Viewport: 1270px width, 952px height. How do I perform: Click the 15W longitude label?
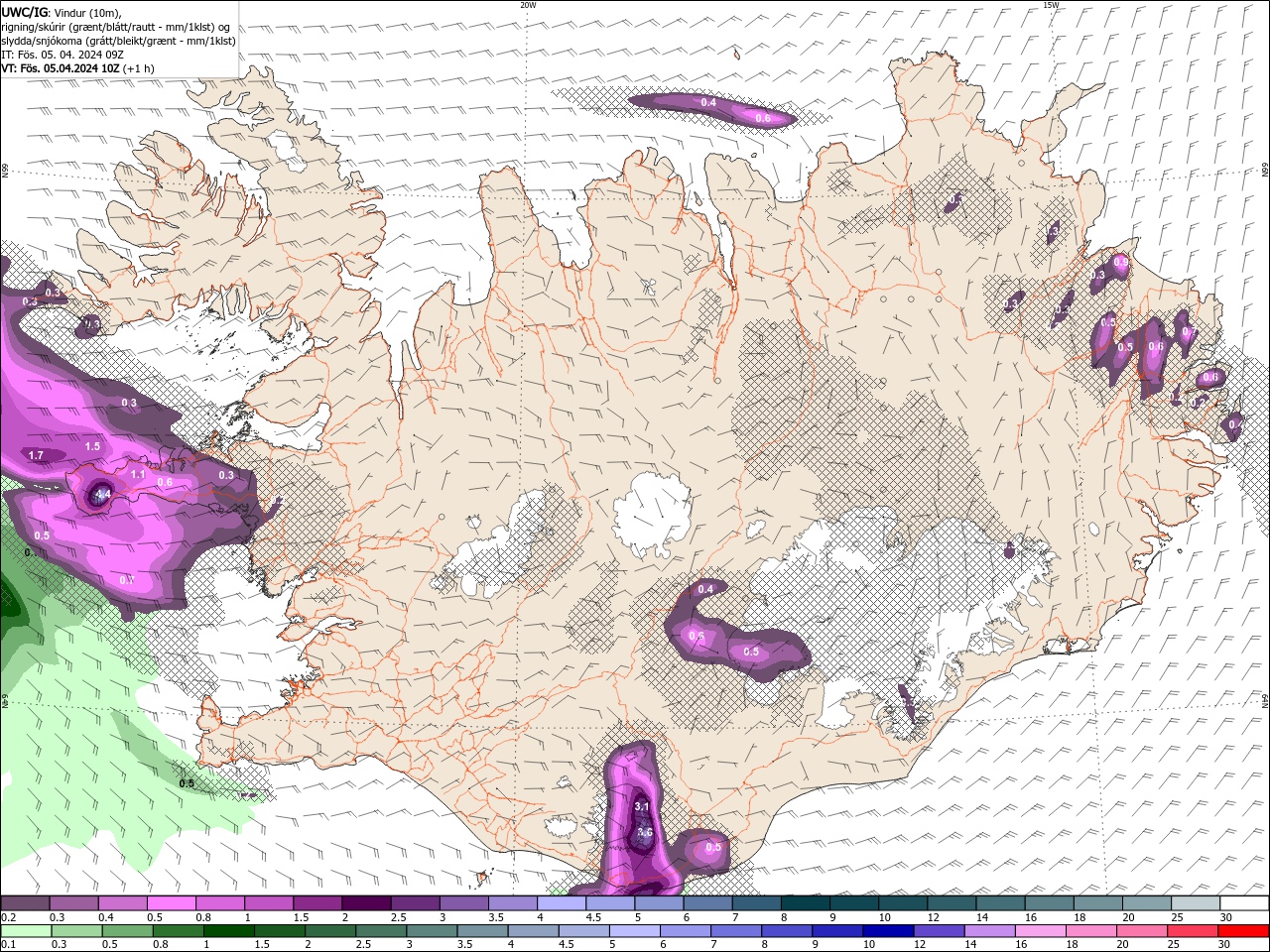pyautogui.click(x=1051, y=5)
